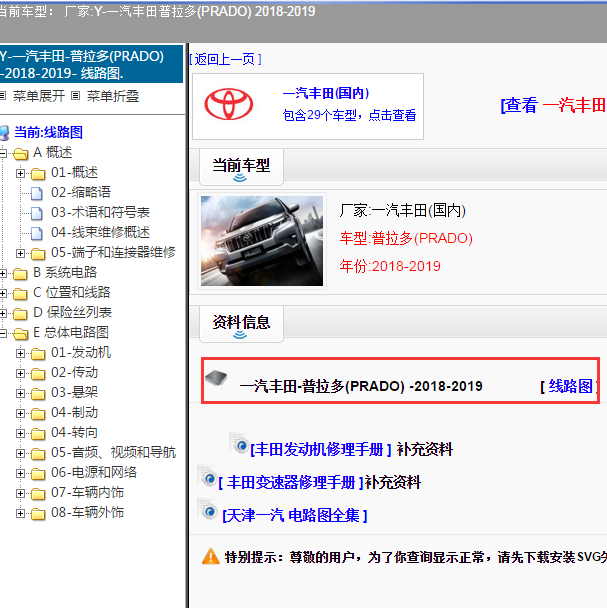This screenshot has width=607, height=608.
Task: Click the folder icon for B 系统电路
Action: point(20,274)
